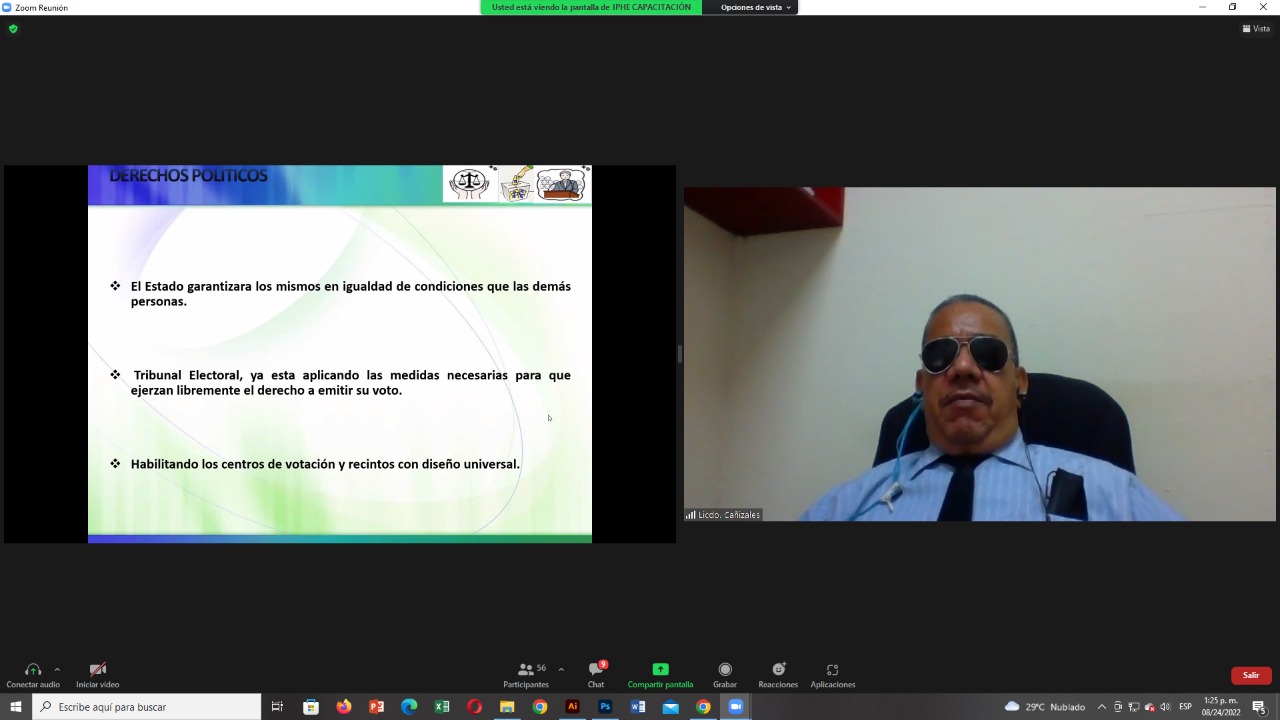Open the Reacciones menu
The height and width of the screenshot is (720, 1280).
(x=778, y=676)
